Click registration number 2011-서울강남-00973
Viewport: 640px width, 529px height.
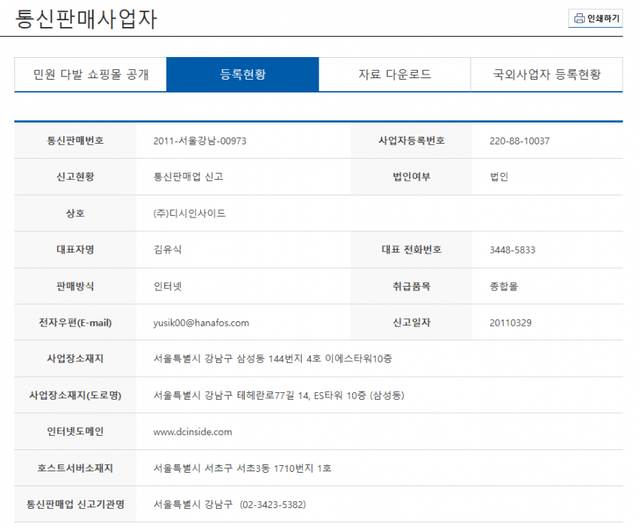pyautogui.click(x=200, y=141)
